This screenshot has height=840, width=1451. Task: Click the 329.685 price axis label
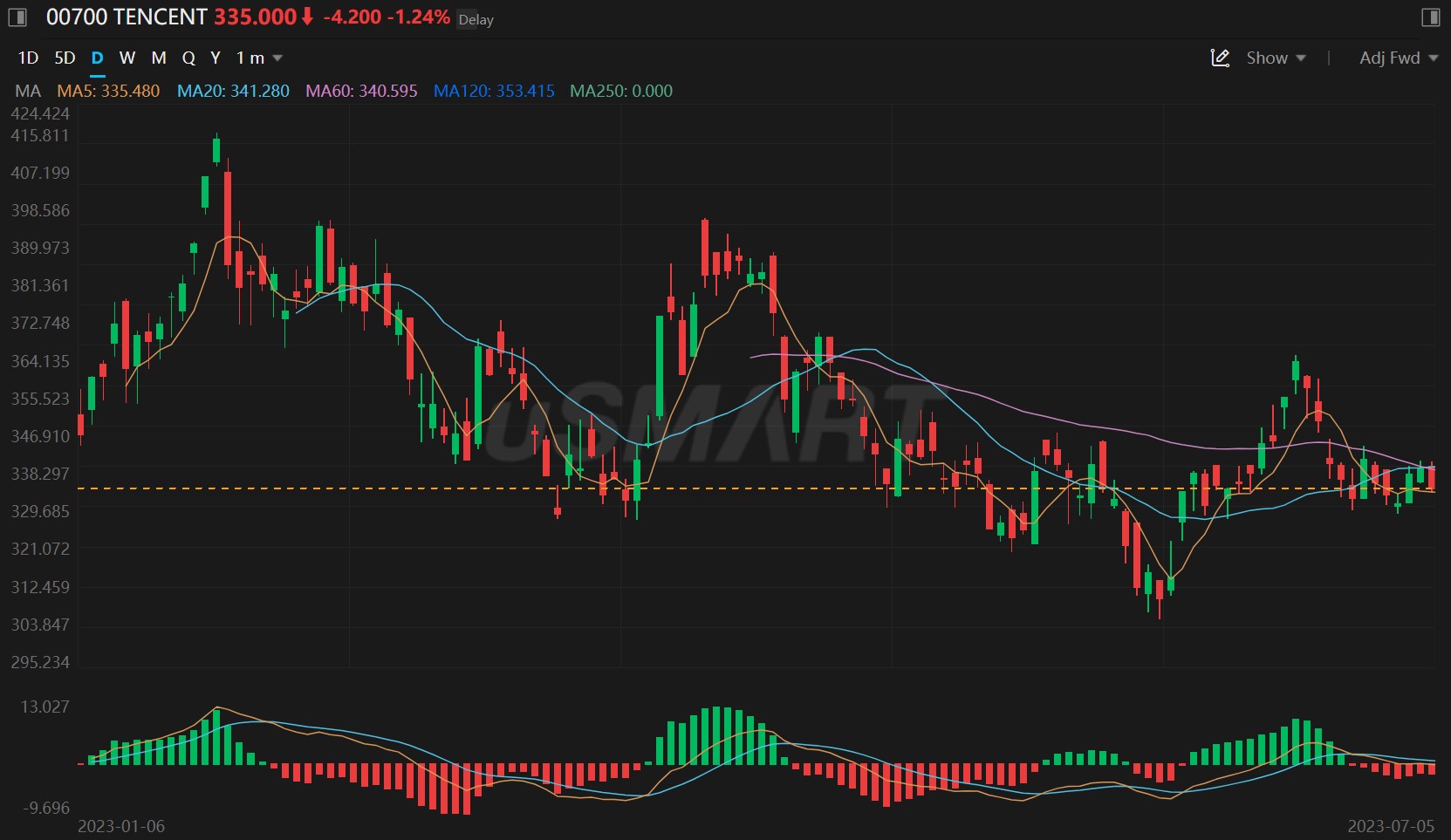40,511
